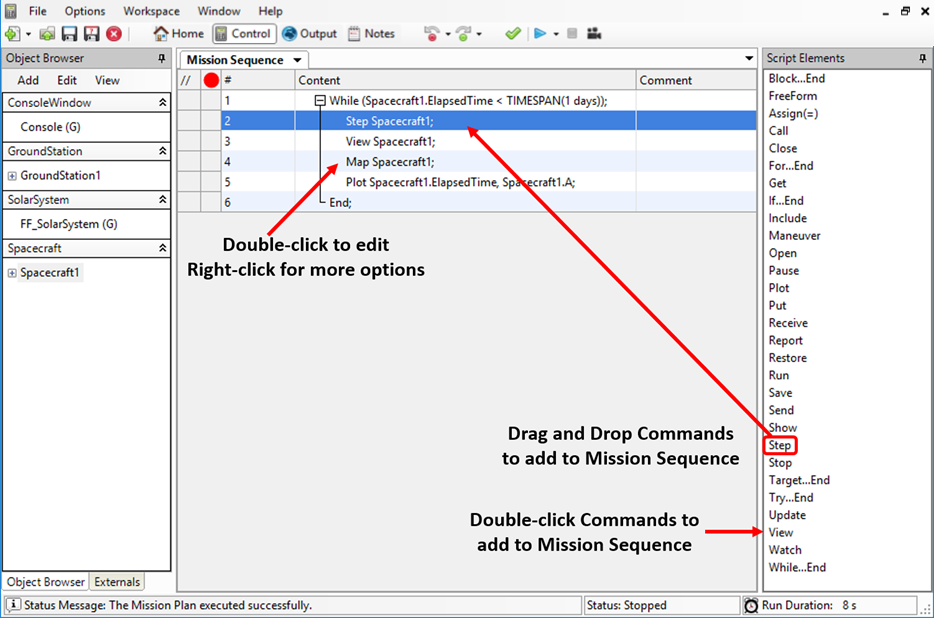
Task: Collapse the SolarSystem group
Action: 163,200
